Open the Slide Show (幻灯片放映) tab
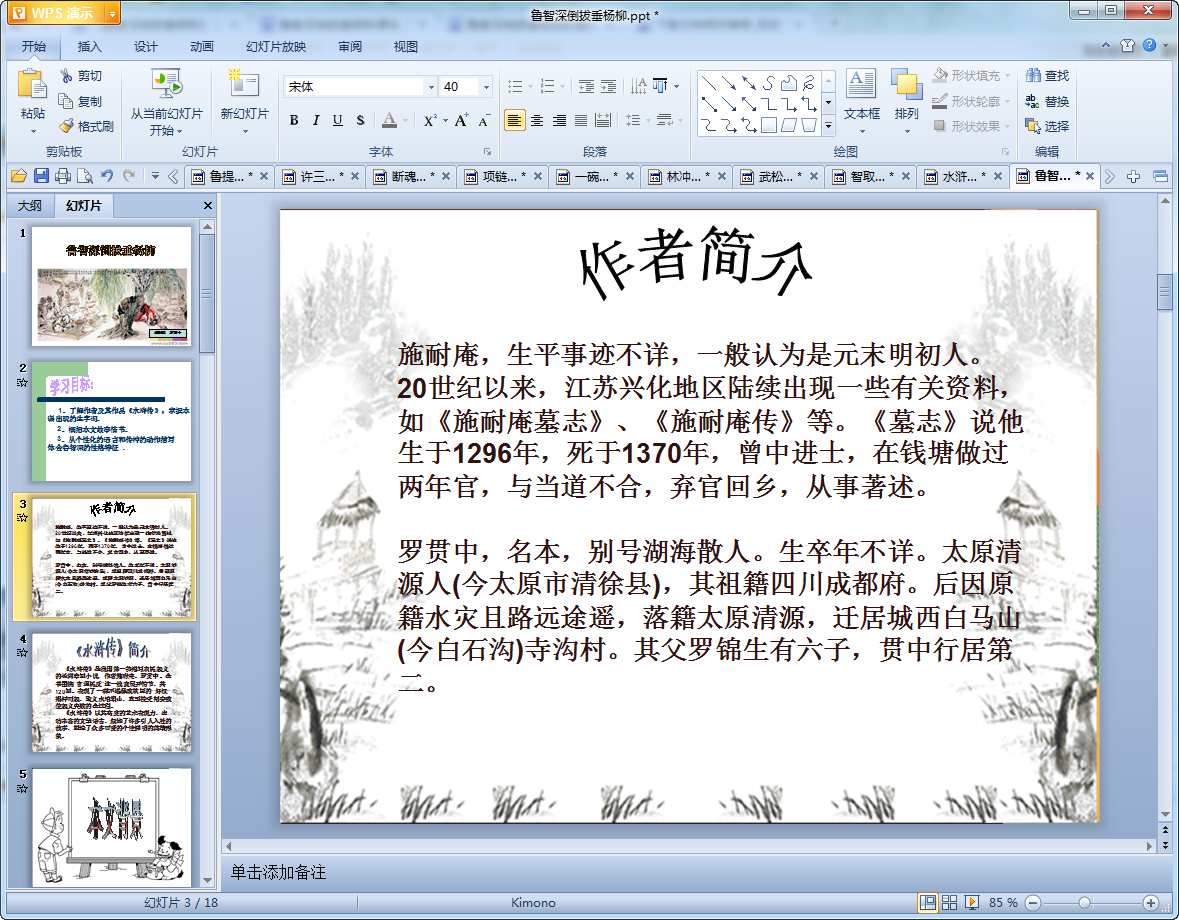This screenshot has width=1179, height=920. click(x=276, y=47)
